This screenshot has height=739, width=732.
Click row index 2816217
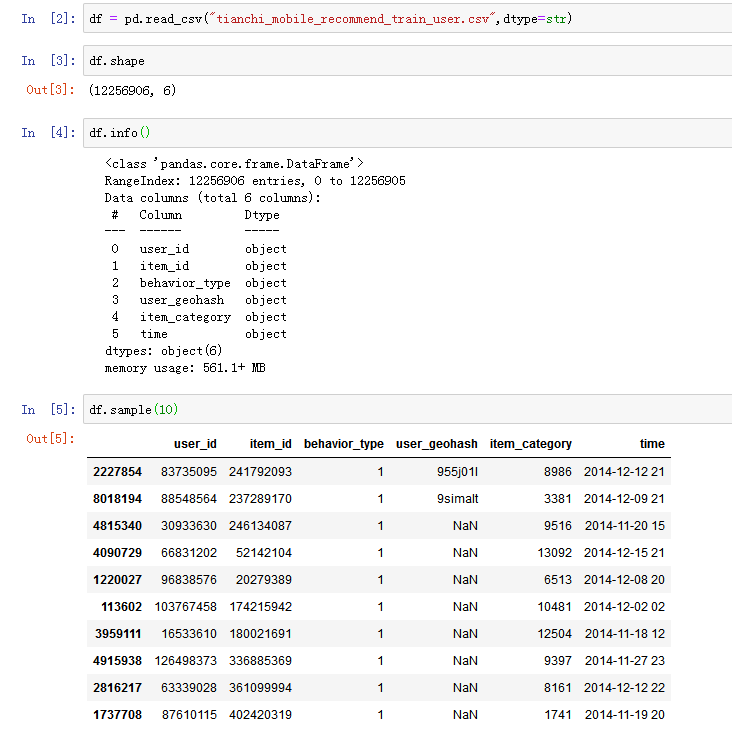pyautogui.click(x=117, y=688)
